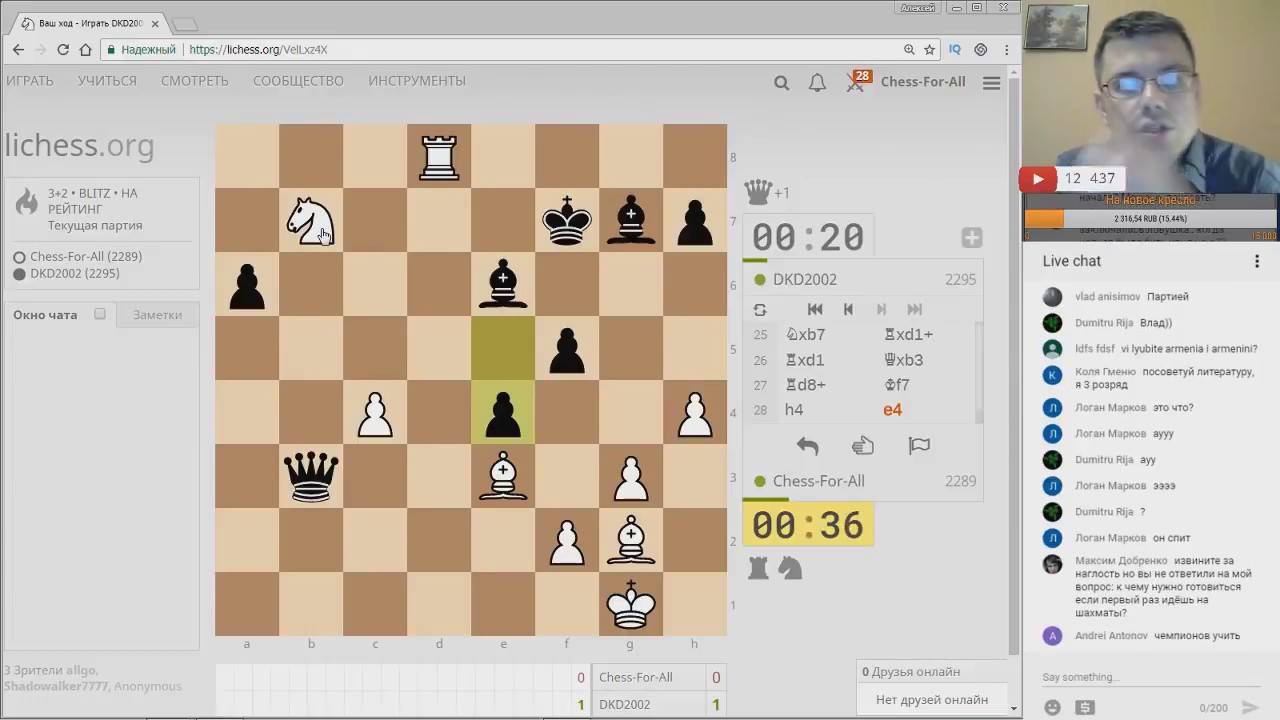Select move Qxb3 in move list

point(903,360)
